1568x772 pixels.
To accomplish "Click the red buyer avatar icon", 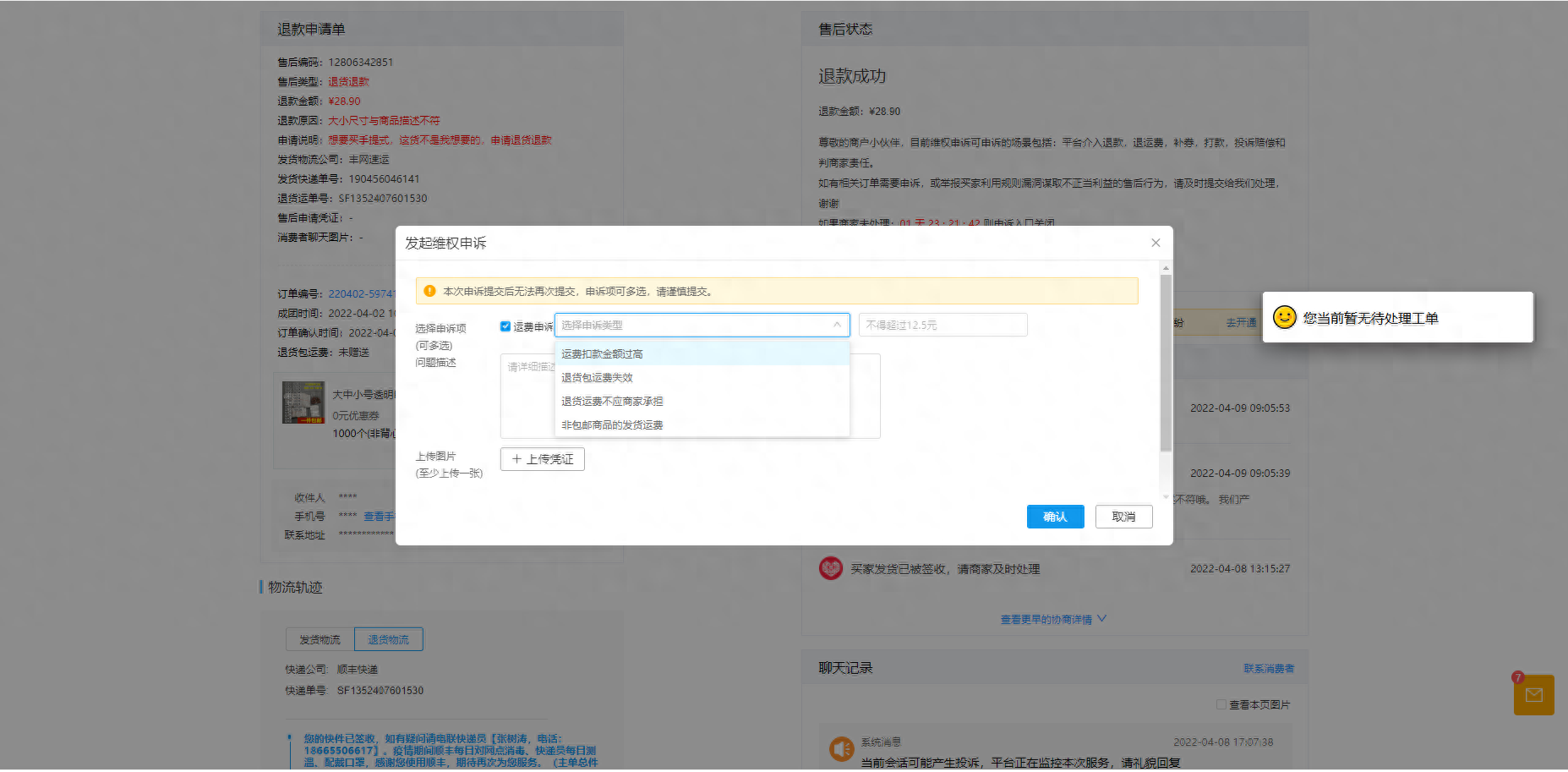I will (x=830, y=568).
